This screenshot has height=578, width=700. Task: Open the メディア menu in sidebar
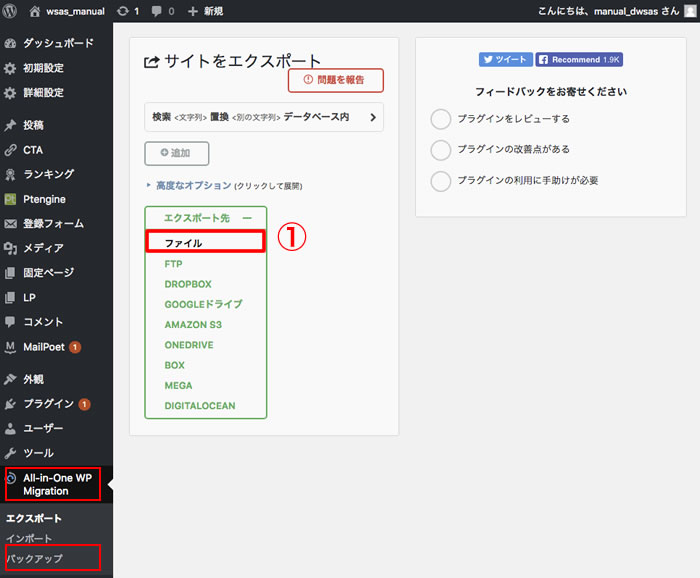[x=43, y=248]
